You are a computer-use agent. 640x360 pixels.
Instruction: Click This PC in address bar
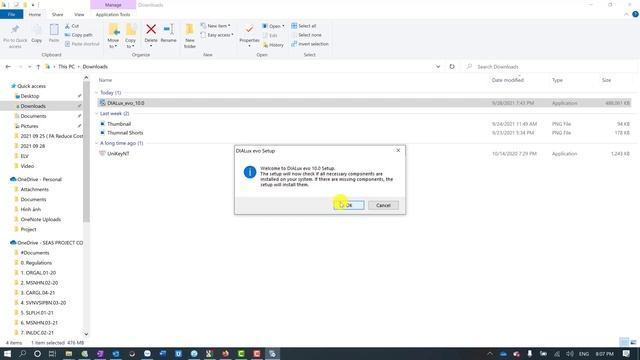[x=66, y=67]
